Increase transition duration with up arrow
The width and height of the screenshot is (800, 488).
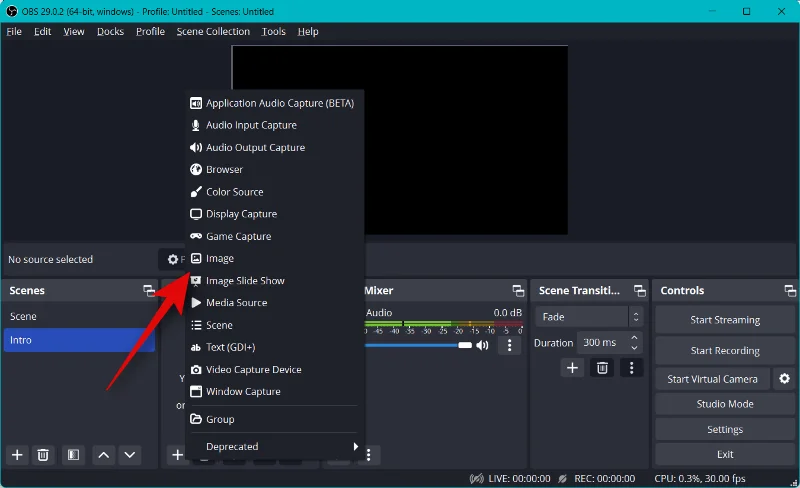(x=634, y=338)
